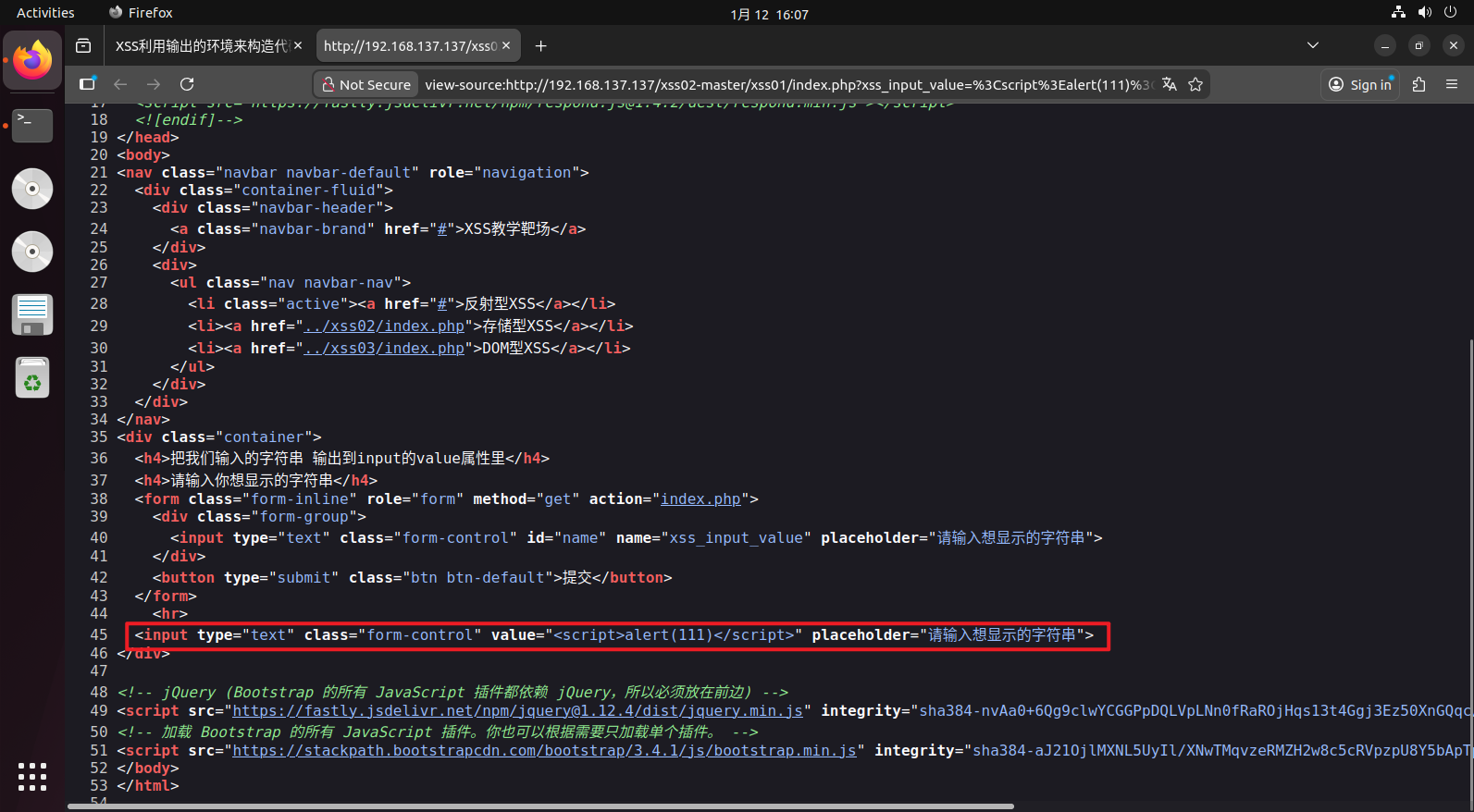Click the # href on the XSS教学靶场 line

pos(442,228)
